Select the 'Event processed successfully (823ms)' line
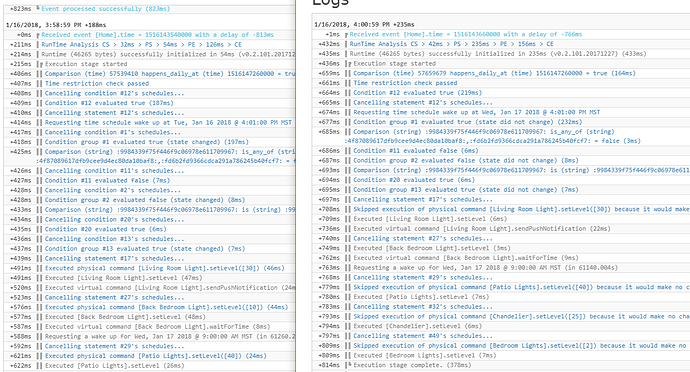Viewport: 690px width, 372px height. 106,9
